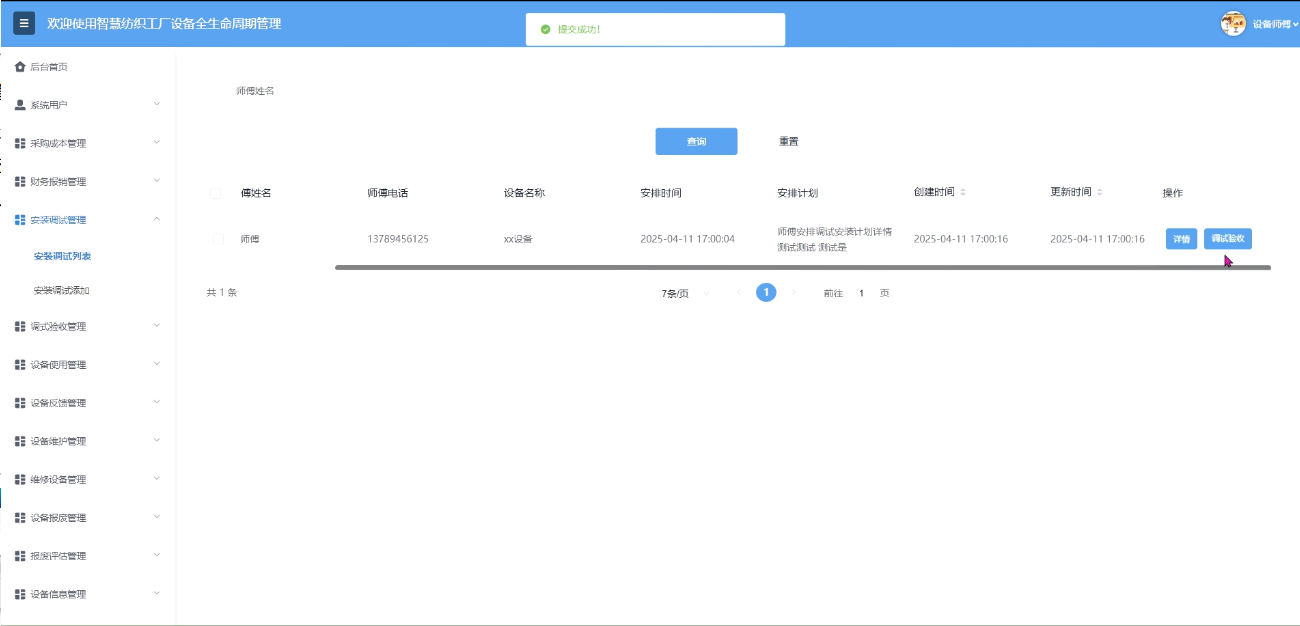
Task: Click the 安排时间 column header
Action: 661,193
